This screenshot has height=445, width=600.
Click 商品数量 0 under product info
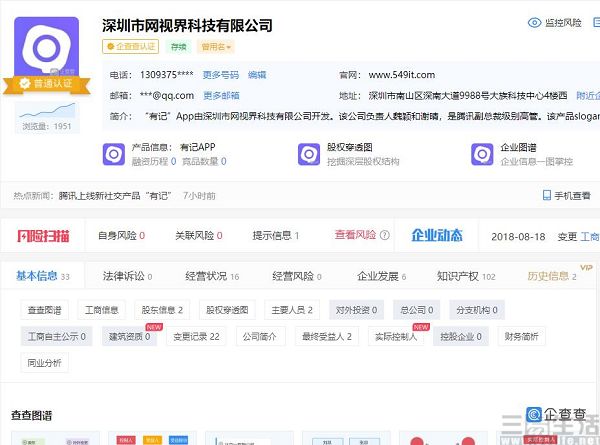point(204,161)
